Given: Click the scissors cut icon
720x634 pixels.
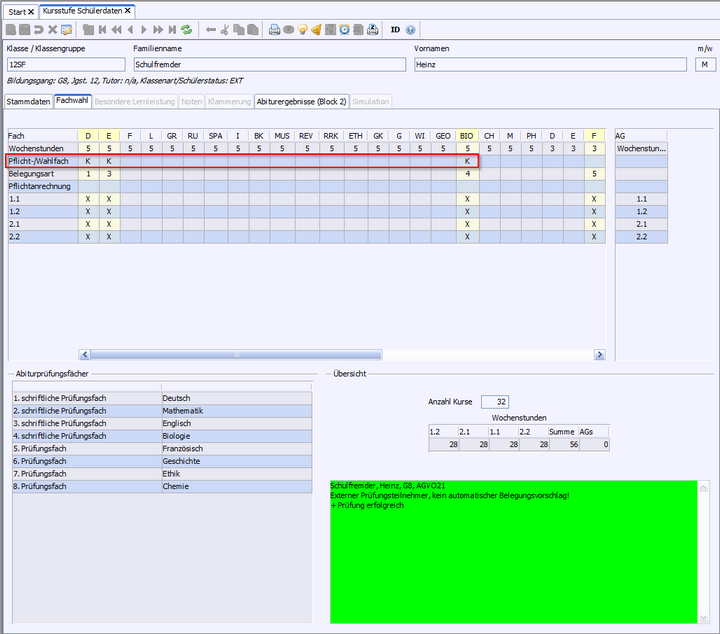Looking at the screenshot, I should tap(225, 30).
